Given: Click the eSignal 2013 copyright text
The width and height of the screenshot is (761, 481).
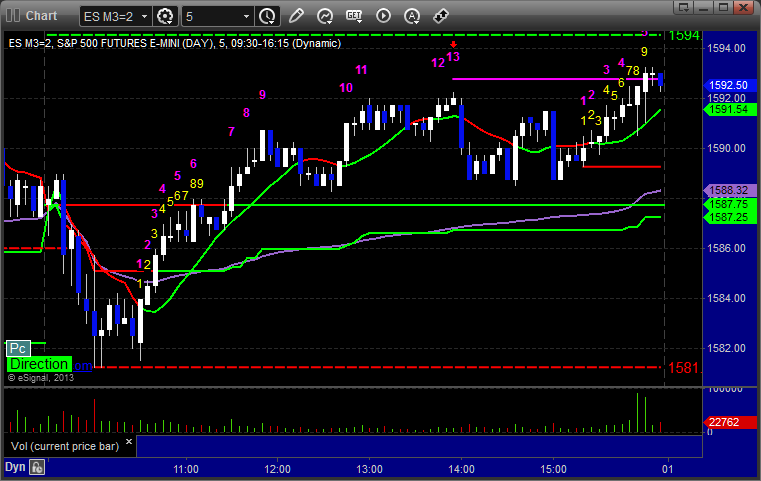Looking at the screenshot, I should click(x=41, y=378).
